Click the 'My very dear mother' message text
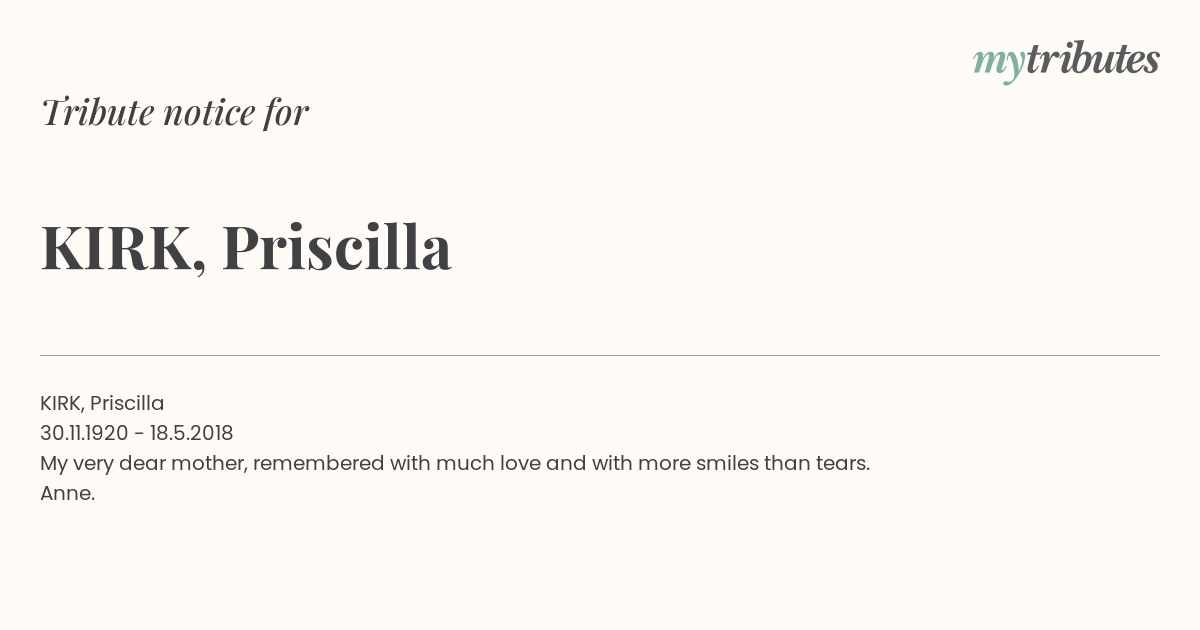The width and height of the screenshot is (1200, 630). (455, 464)
